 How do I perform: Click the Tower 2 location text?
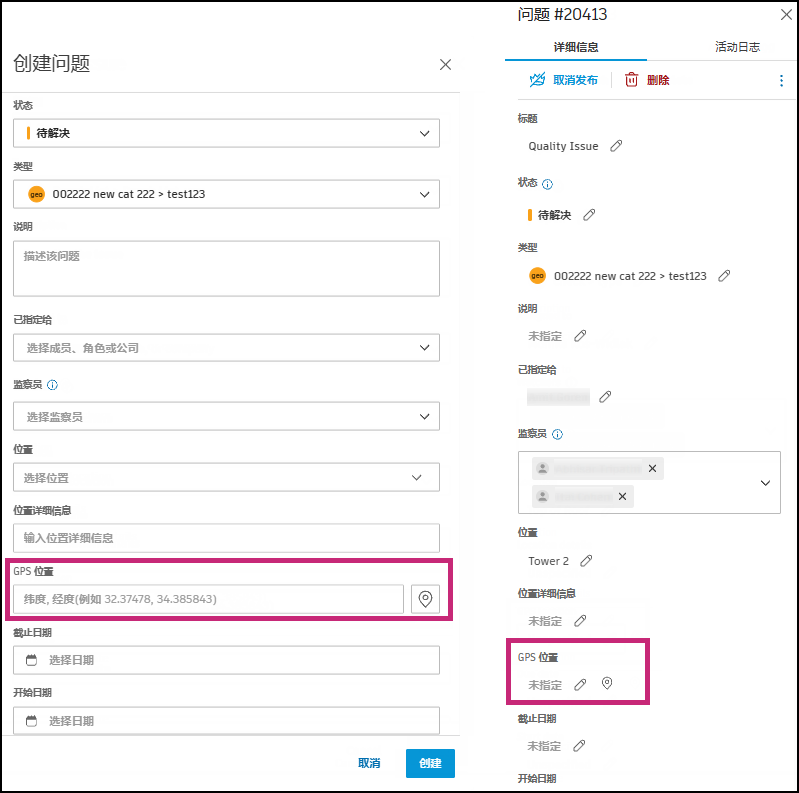[x=548, y=561]
